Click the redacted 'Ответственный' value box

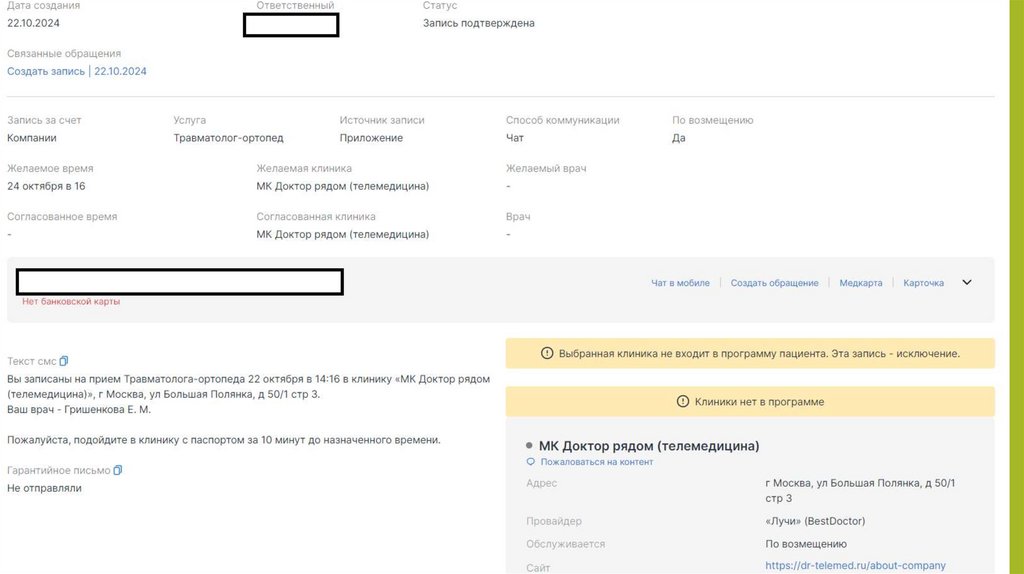[291, 25]
